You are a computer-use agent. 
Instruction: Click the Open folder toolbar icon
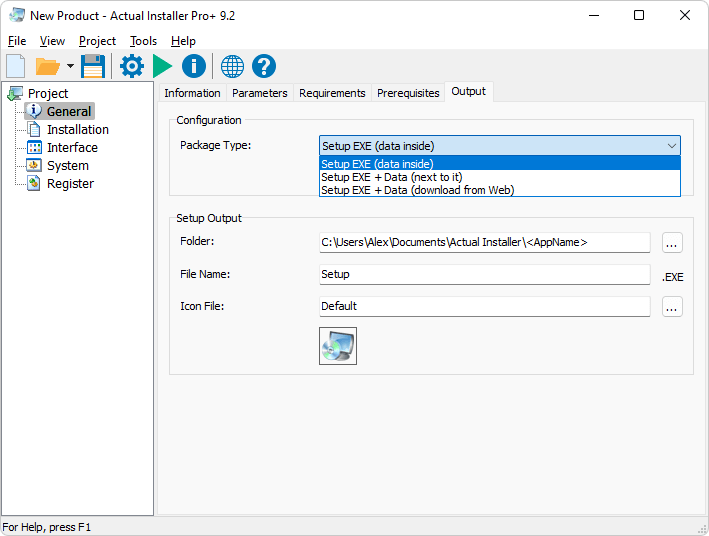coord(47,66)
